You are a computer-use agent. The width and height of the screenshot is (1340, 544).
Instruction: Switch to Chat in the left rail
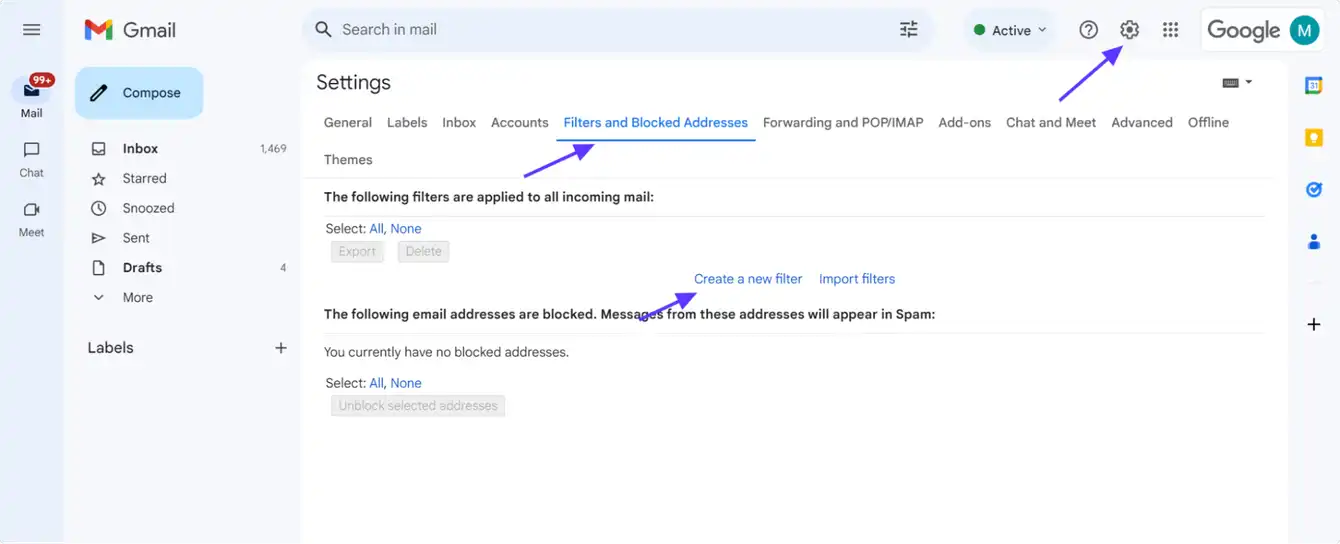tap(31, 159)
